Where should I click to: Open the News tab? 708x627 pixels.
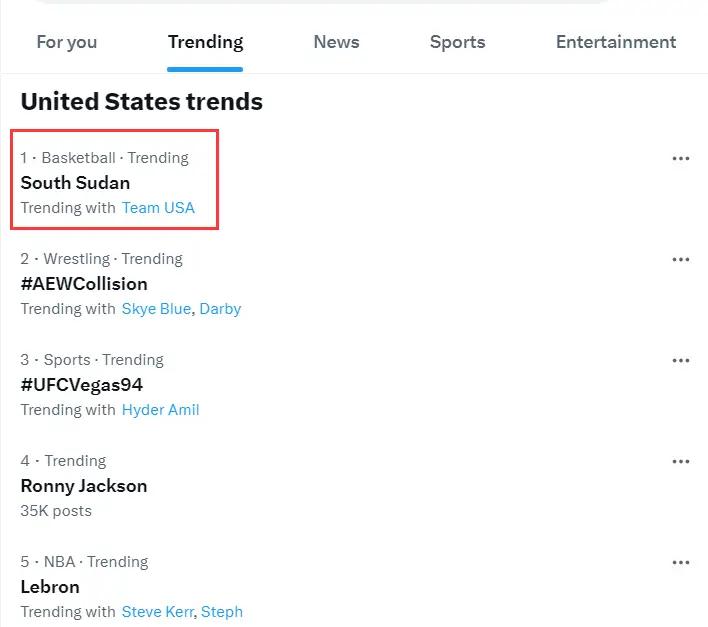pos(336,42)
